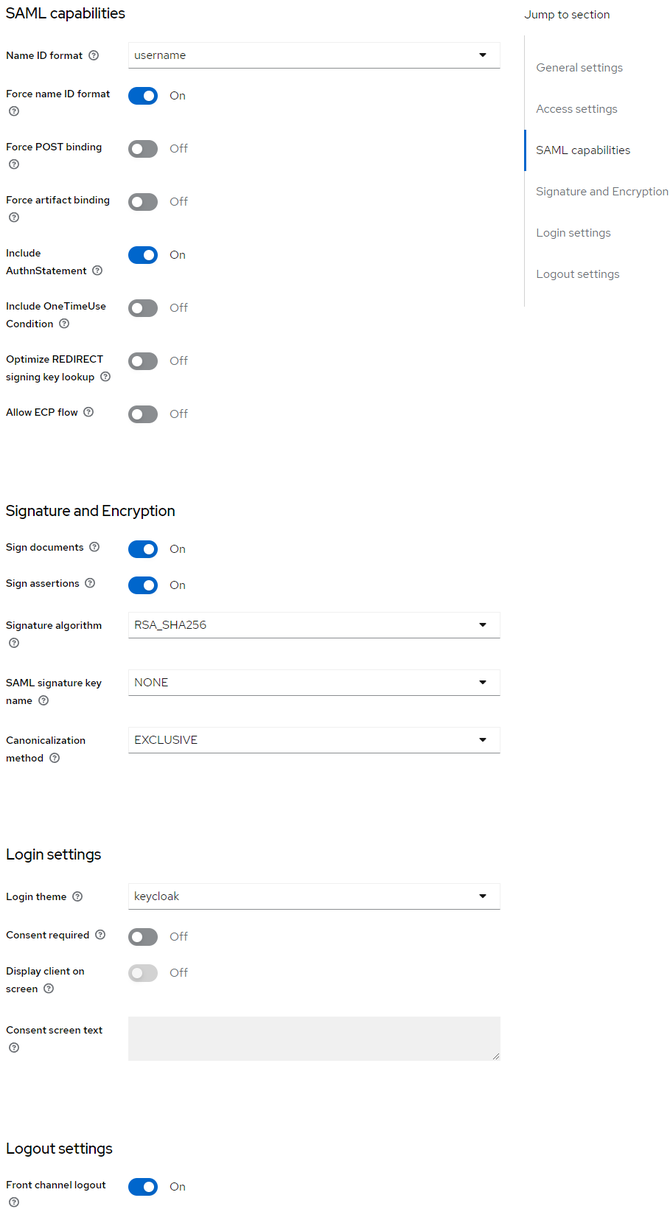
Task: Open the Name ID format dropdown
Action: tap(314, 55)
